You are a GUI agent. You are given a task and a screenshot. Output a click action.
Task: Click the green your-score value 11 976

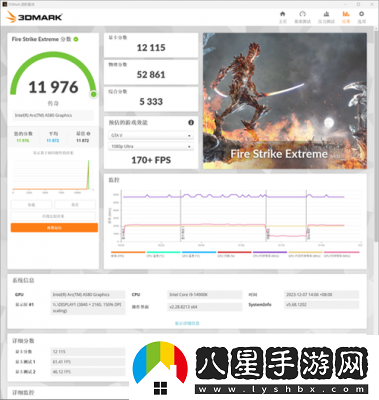pos(23,141)
